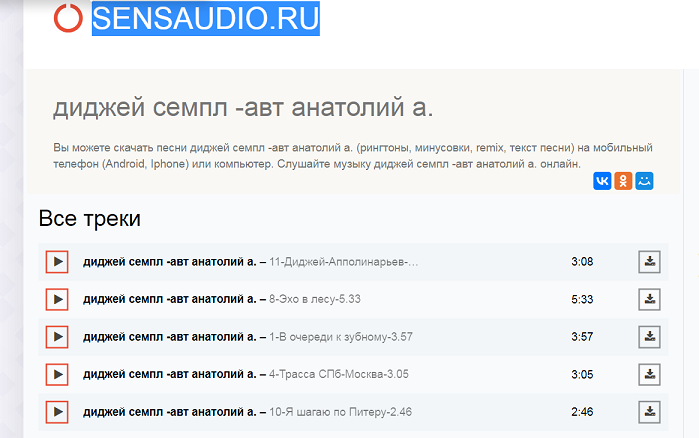The image size is (699, 438).
Task: Click the 3:57 track duration
Action: 582,336
